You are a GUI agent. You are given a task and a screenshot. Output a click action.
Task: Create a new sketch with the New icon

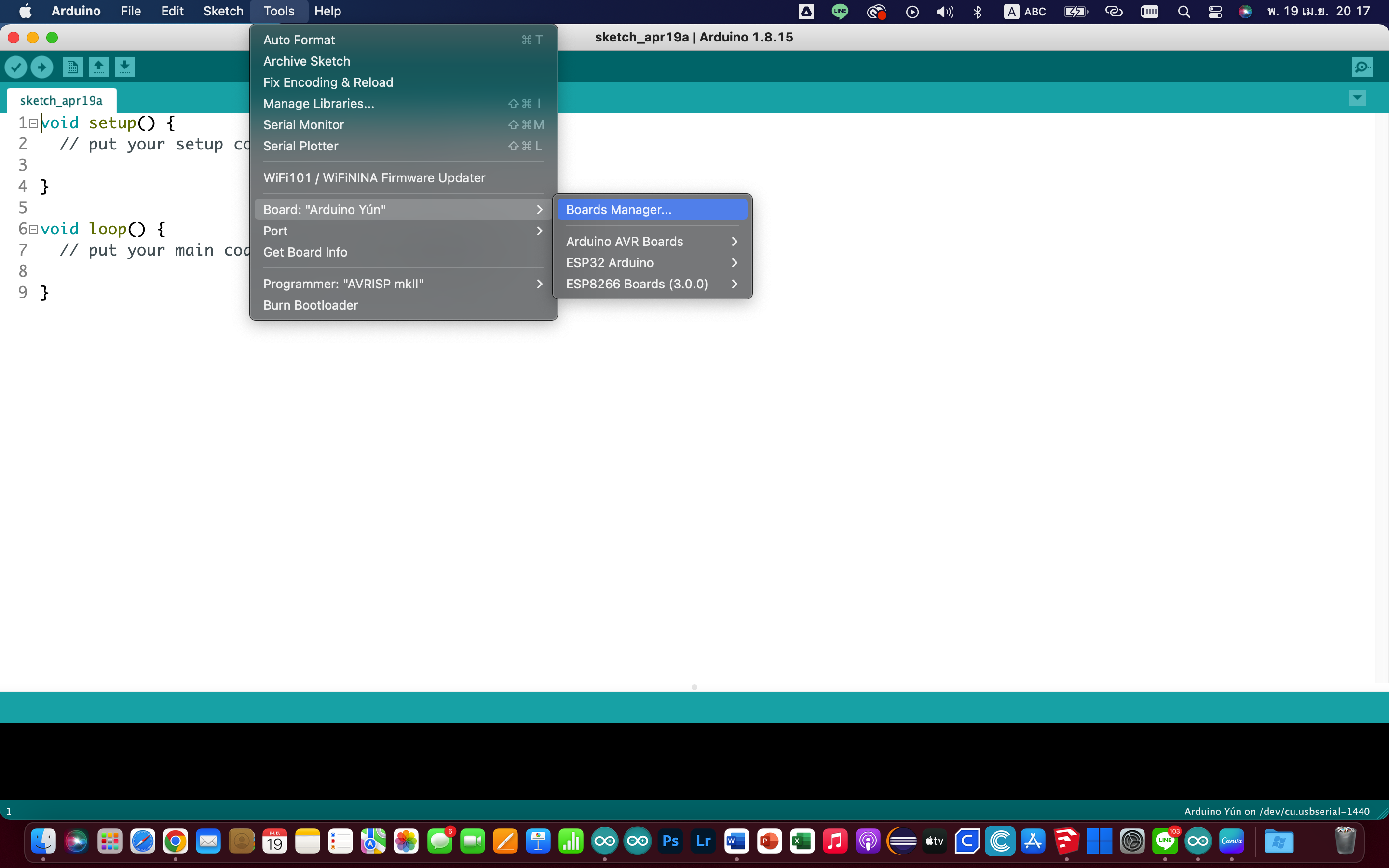click(72, 67)
